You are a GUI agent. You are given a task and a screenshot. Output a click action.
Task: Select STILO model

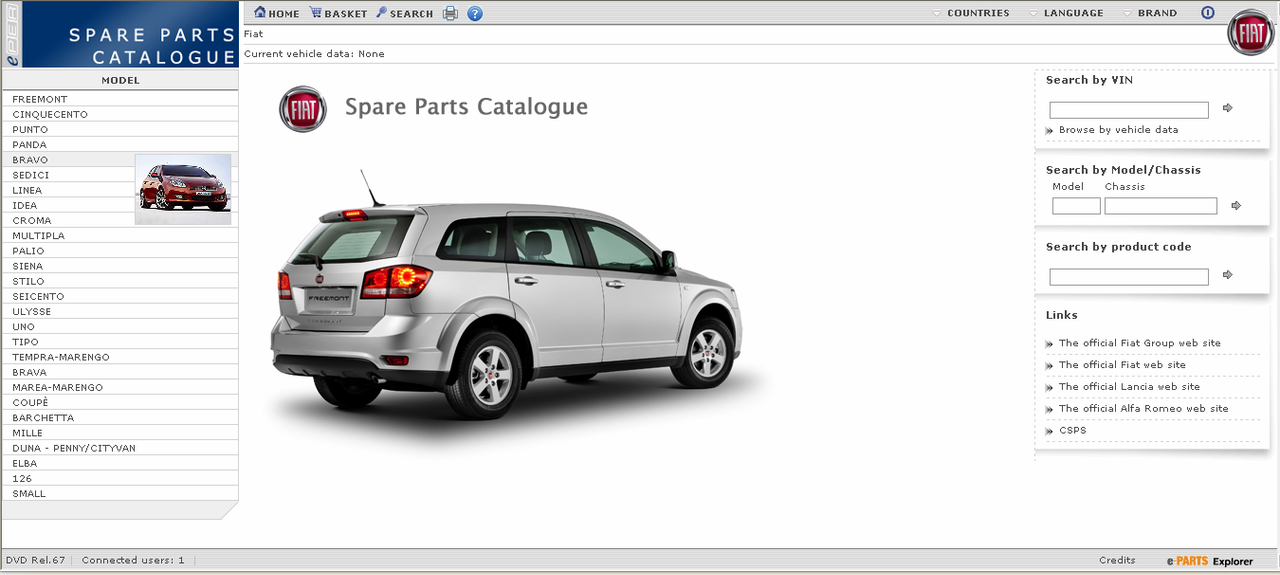pyautogui.click(x=119, y=281)
